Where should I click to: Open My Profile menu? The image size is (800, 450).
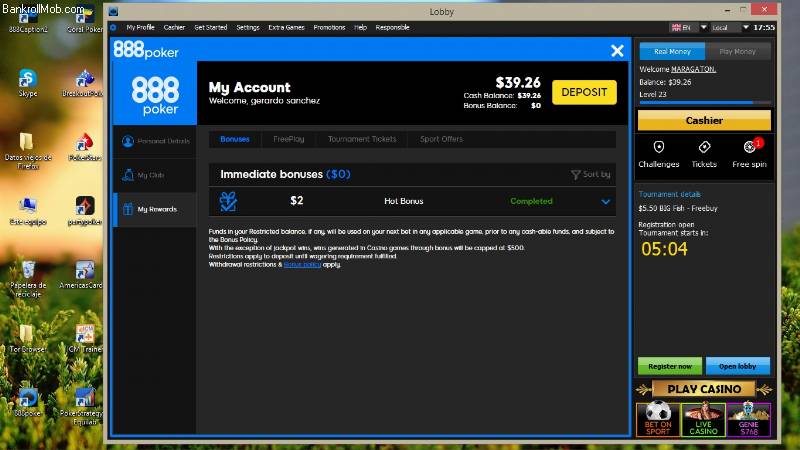click(140, 28)
